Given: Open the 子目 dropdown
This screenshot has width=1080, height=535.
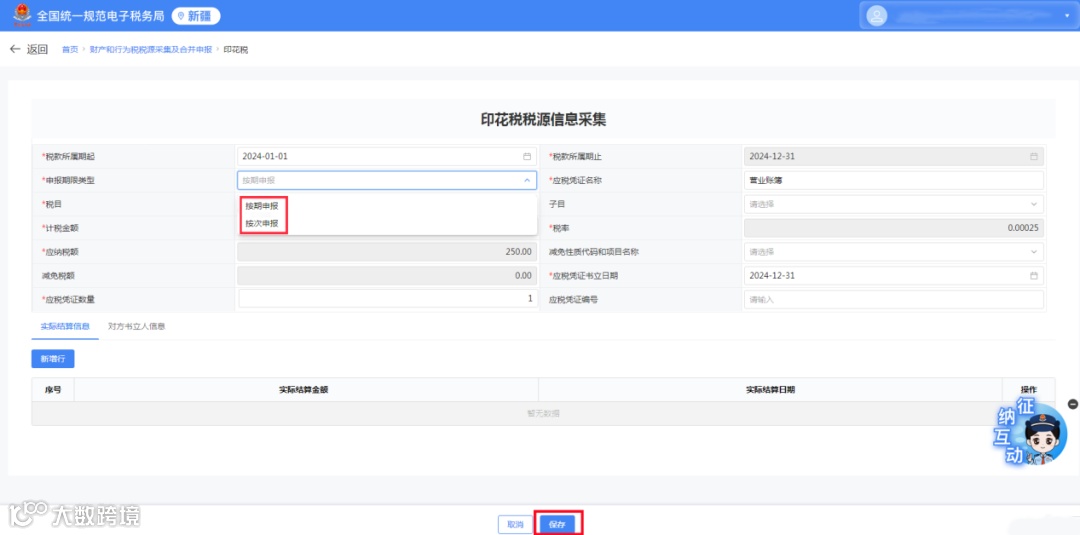Looking at the screenshot, I should (x=893, y=204).
